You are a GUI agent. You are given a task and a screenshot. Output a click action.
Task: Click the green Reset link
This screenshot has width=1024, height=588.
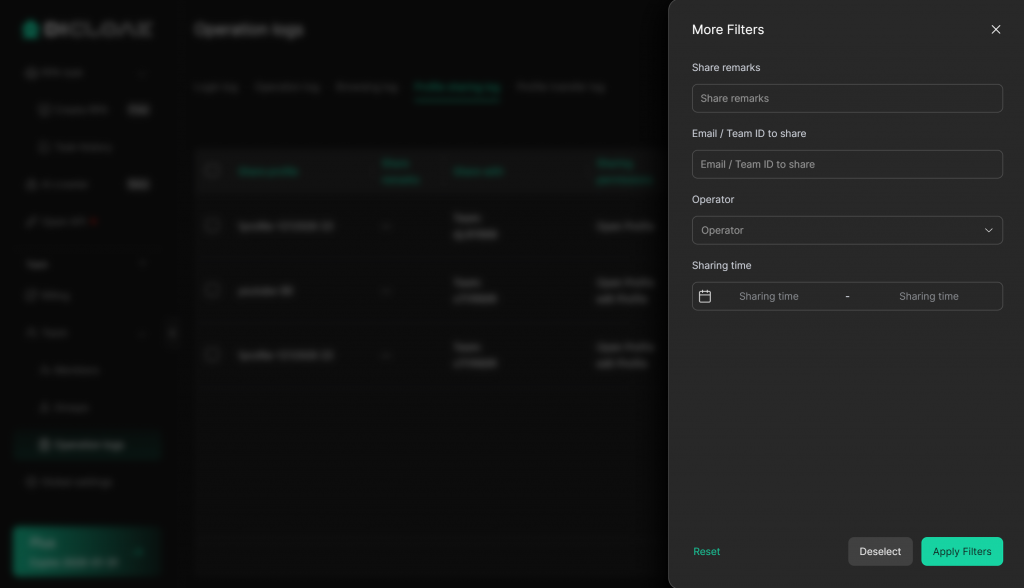click(x=706, y=552)
